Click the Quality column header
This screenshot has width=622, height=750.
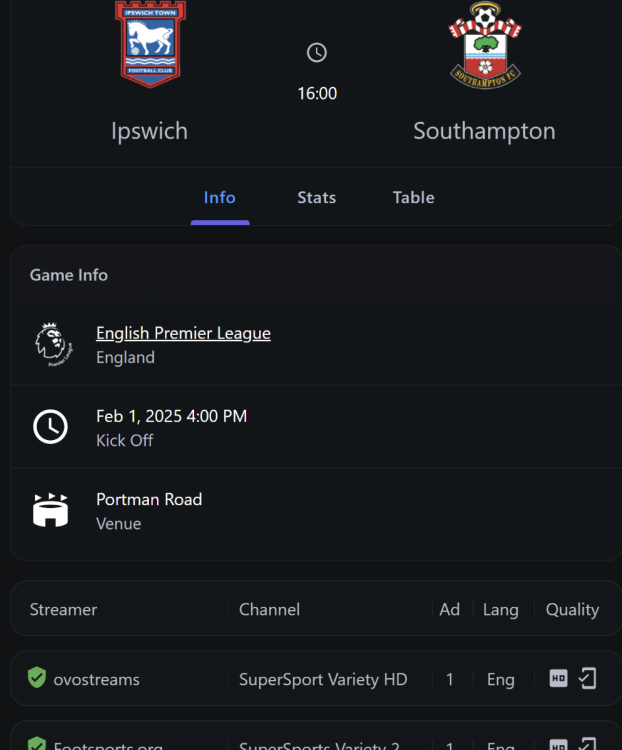click(572, 609)
